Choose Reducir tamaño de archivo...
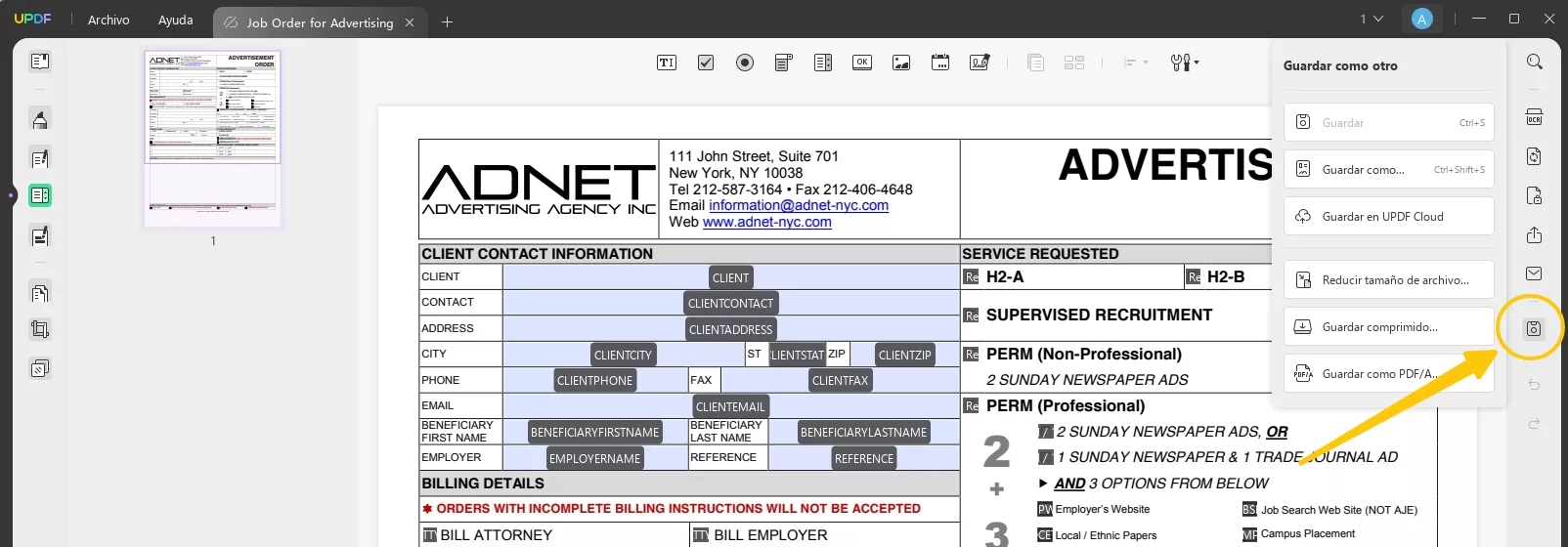This screenshot has height=547, width=1568. [x=1388, y=279]
